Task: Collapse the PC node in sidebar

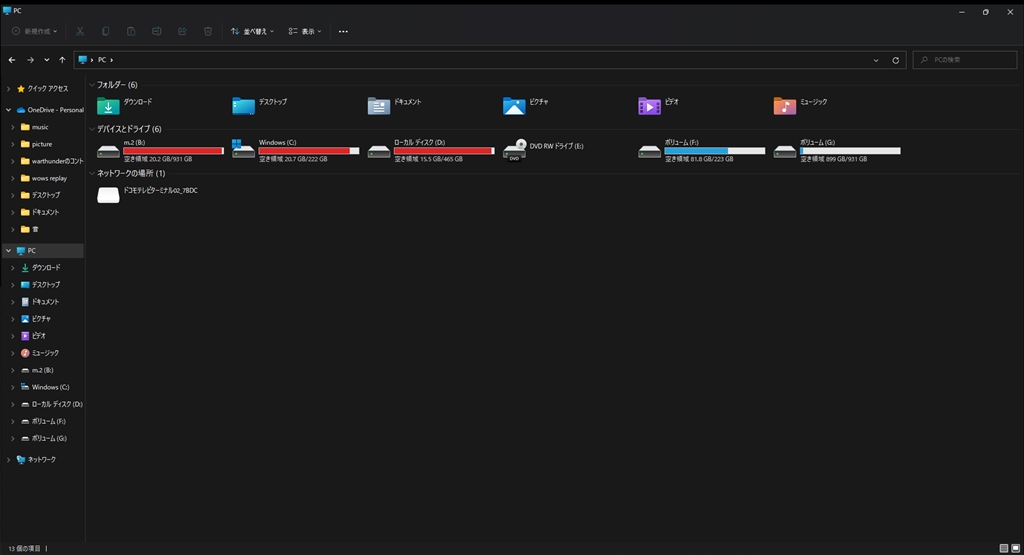Action: pos(8,251)
